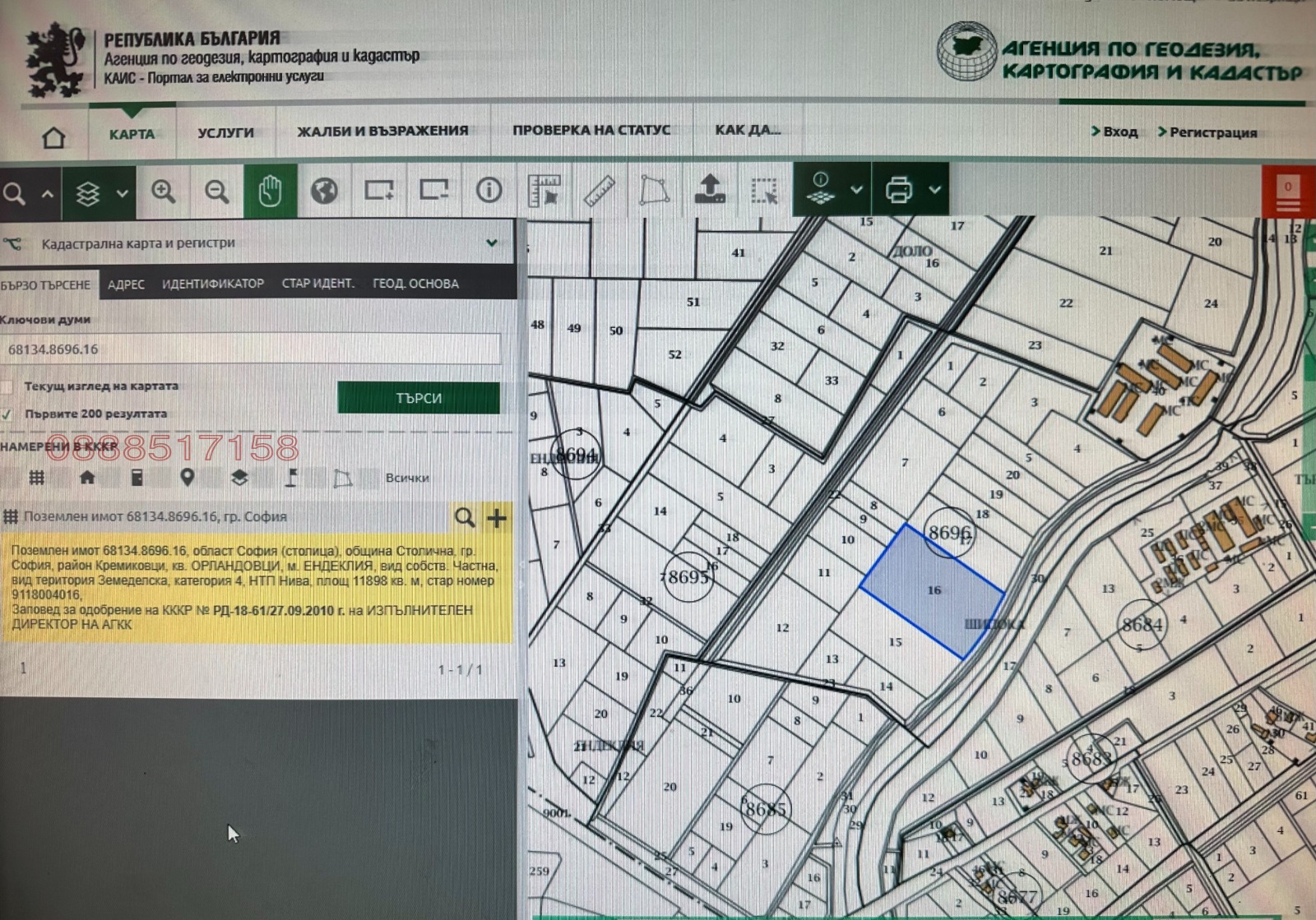Toggle 'Първите 200 резултата' checkbox
The image size is (1316, 920).
coord(7,414)
